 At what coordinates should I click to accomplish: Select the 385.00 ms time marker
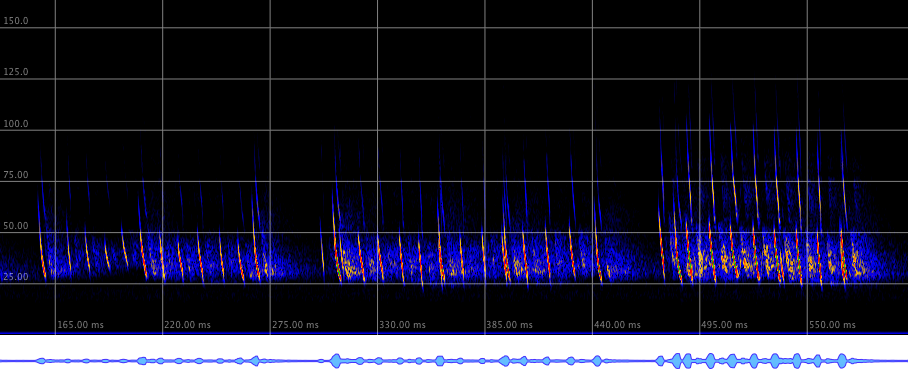point(510,325)
